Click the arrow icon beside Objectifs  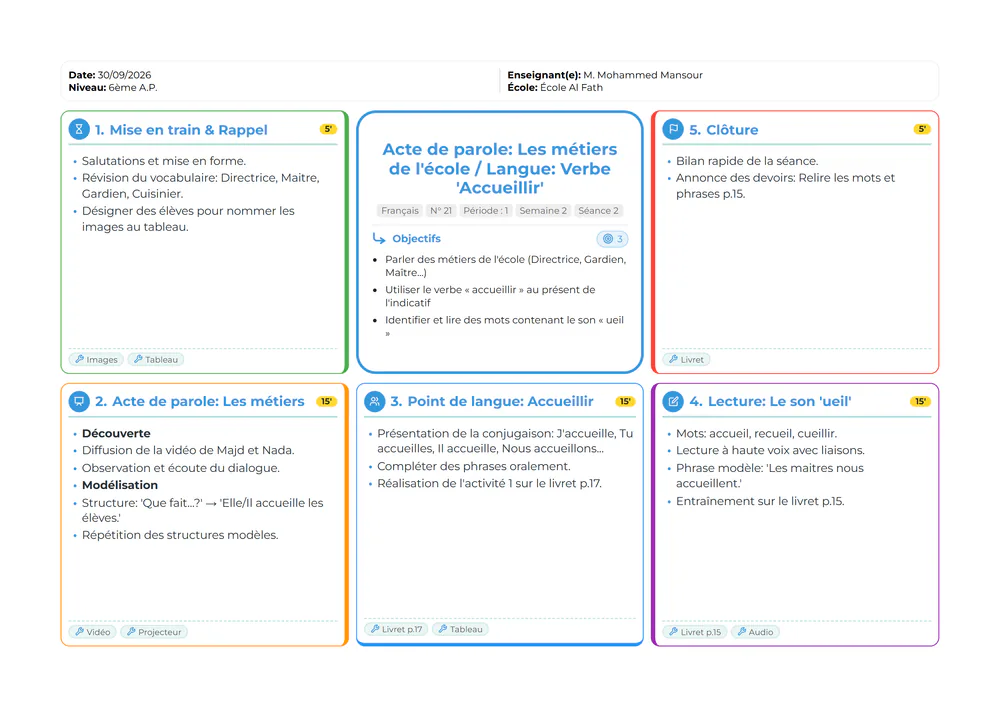(x=379, y=238)
